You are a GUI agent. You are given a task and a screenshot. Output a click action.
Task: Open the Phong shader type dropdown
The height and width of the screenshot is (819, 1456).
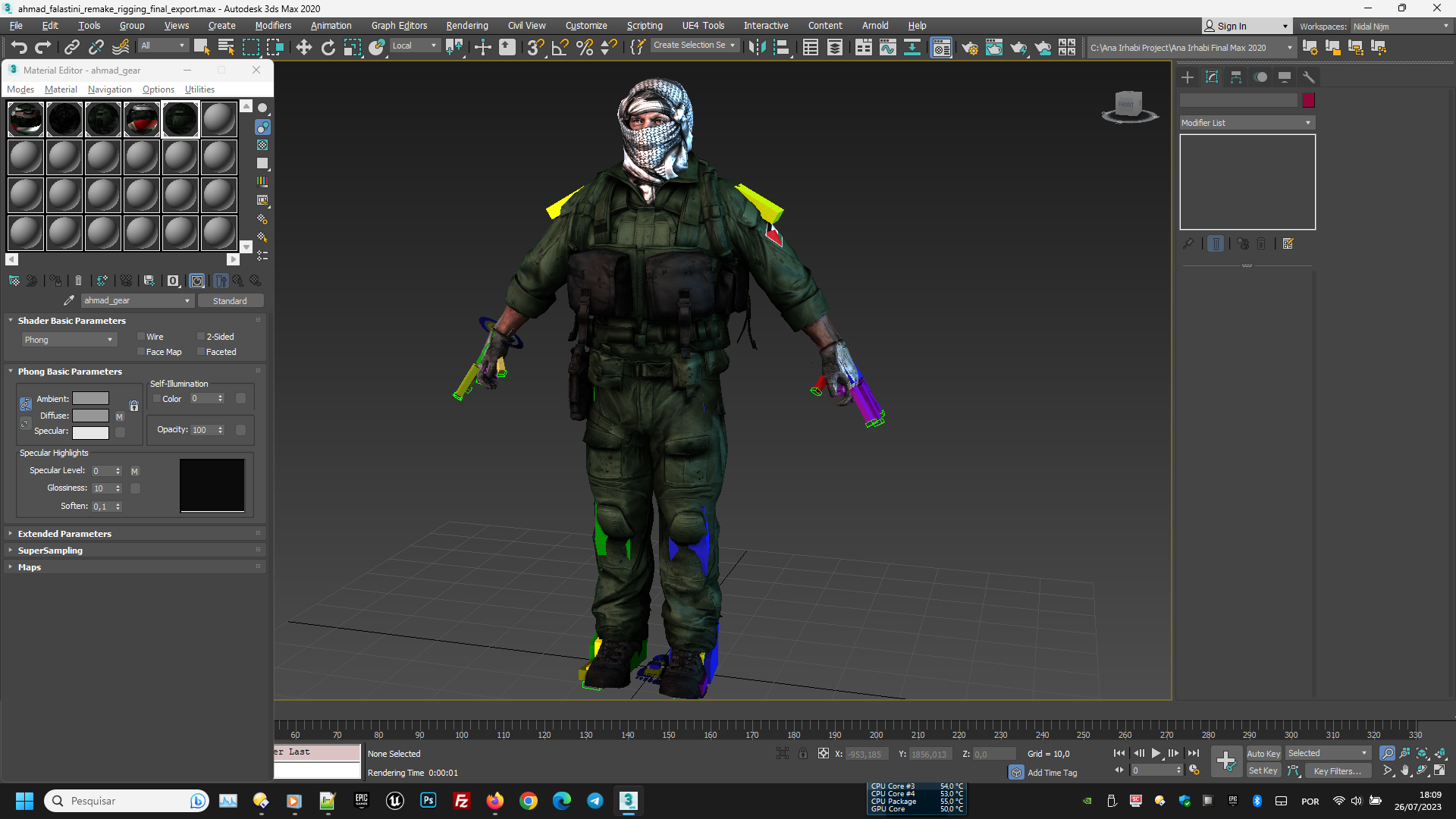pyautogui.click(x=68, y=340)
